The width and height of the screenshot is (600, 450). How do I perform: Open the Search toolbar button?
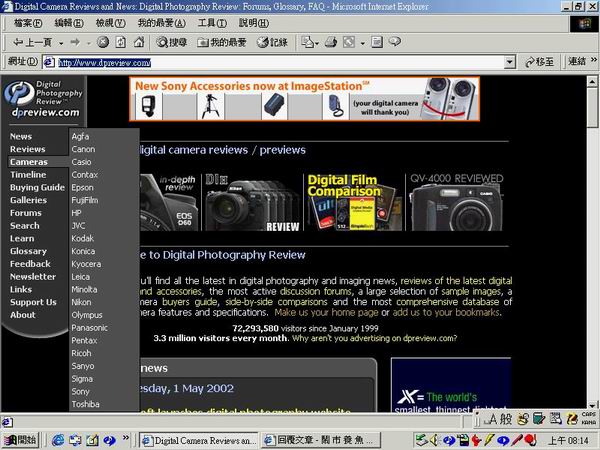tap(171, 42)
